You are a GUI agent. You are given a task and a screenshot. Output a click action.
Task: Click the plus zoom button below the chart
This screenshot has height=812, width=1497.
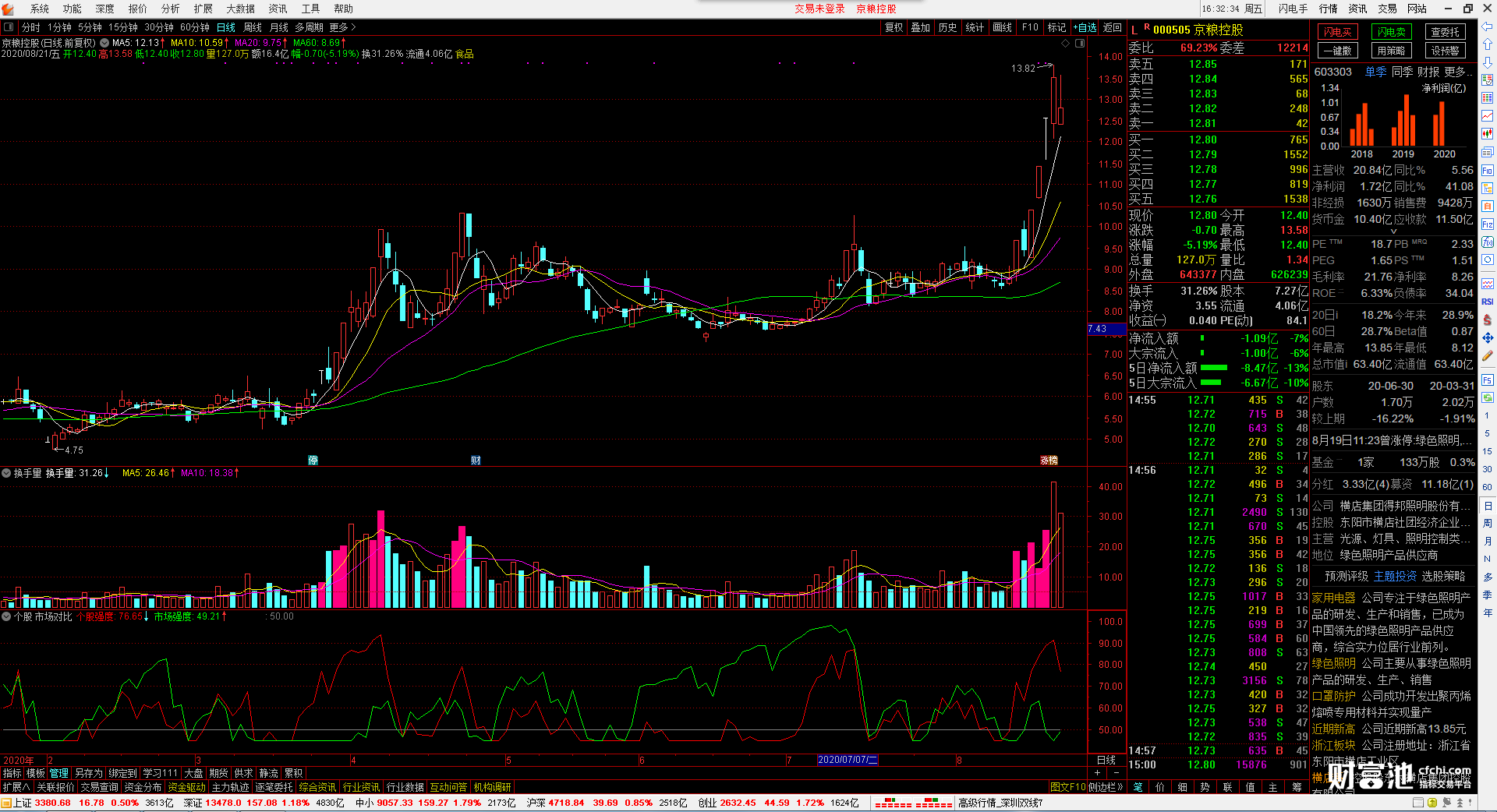pos(1098,772)
